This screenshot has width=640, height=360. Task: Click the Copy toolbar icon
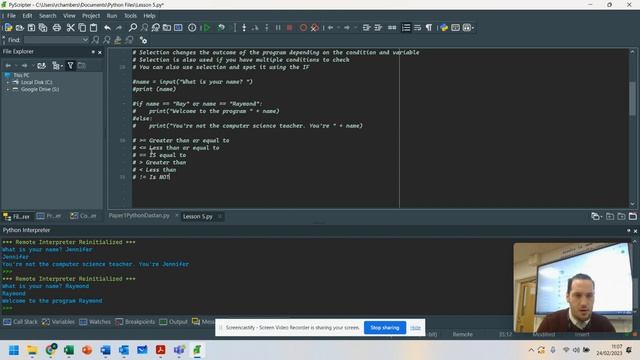(82, 28)
